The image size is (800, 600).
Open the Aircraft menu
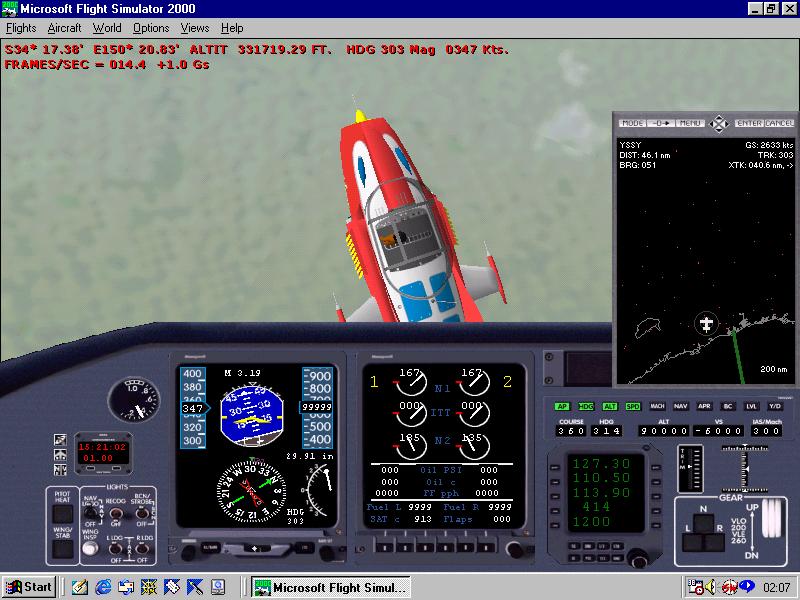click(64, 28)
